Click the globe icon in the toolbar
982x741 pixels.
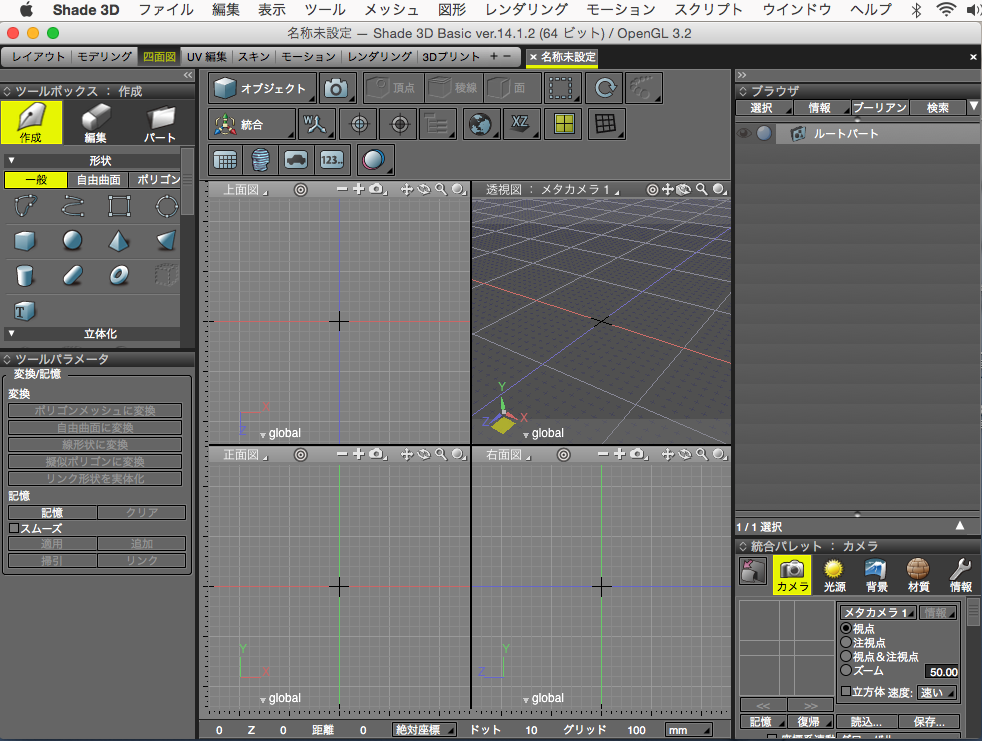coord(480,124)
